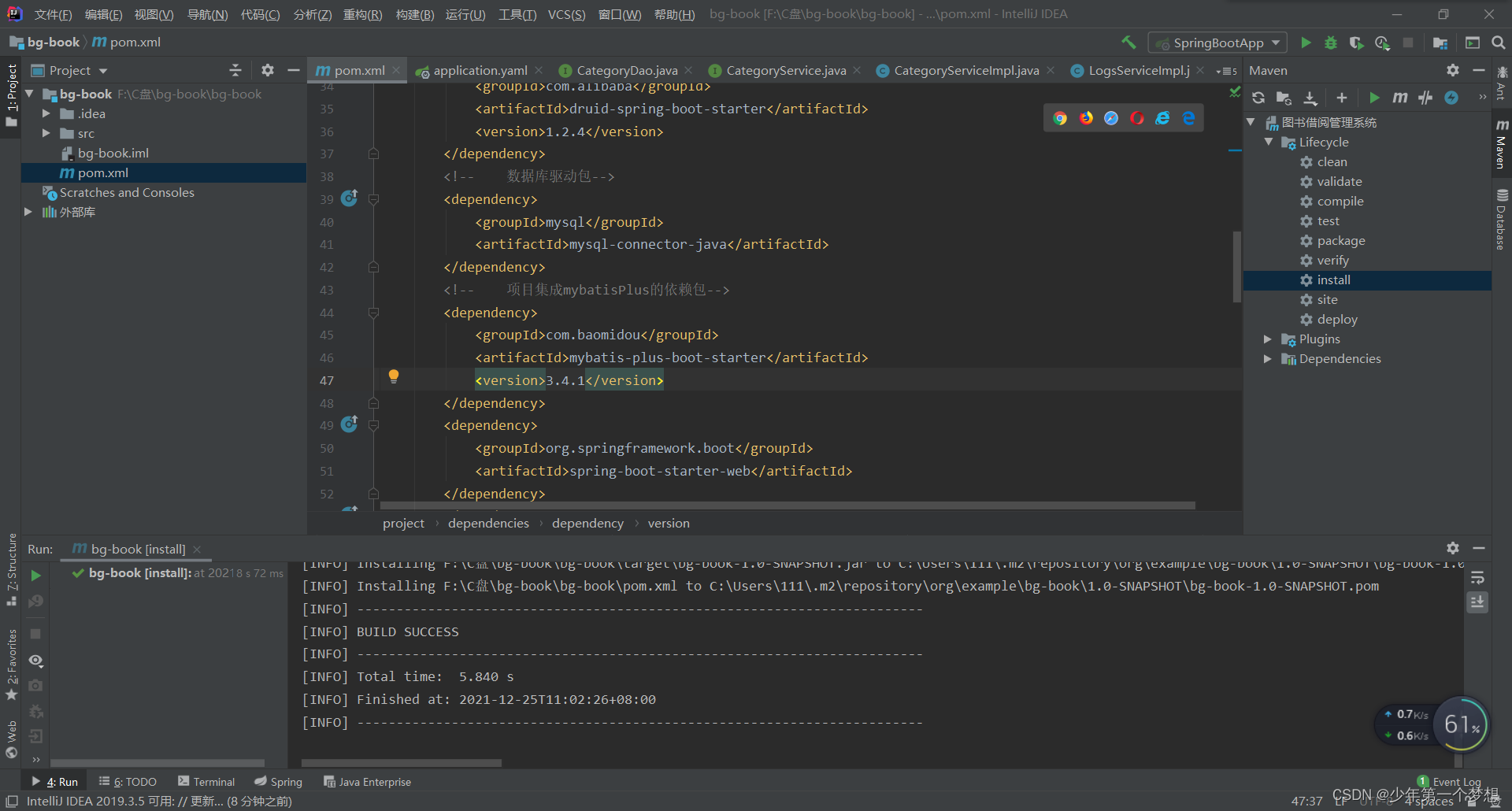1512x811 pixels.
Task: Click the intention lightbulb on line 47
Action: [x=394, y=376]
